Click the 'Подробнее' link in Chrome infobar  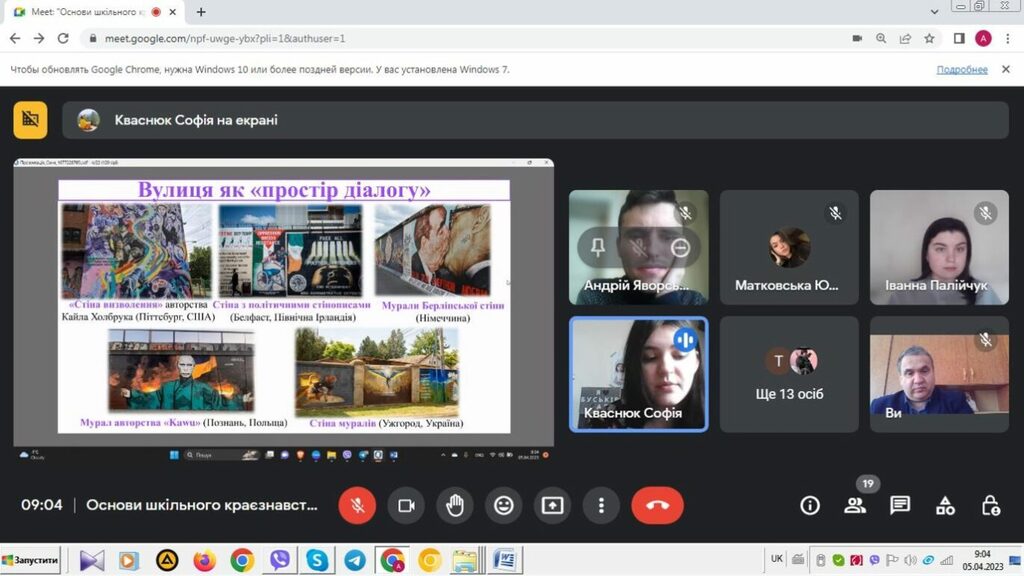(x=961, y=70)
